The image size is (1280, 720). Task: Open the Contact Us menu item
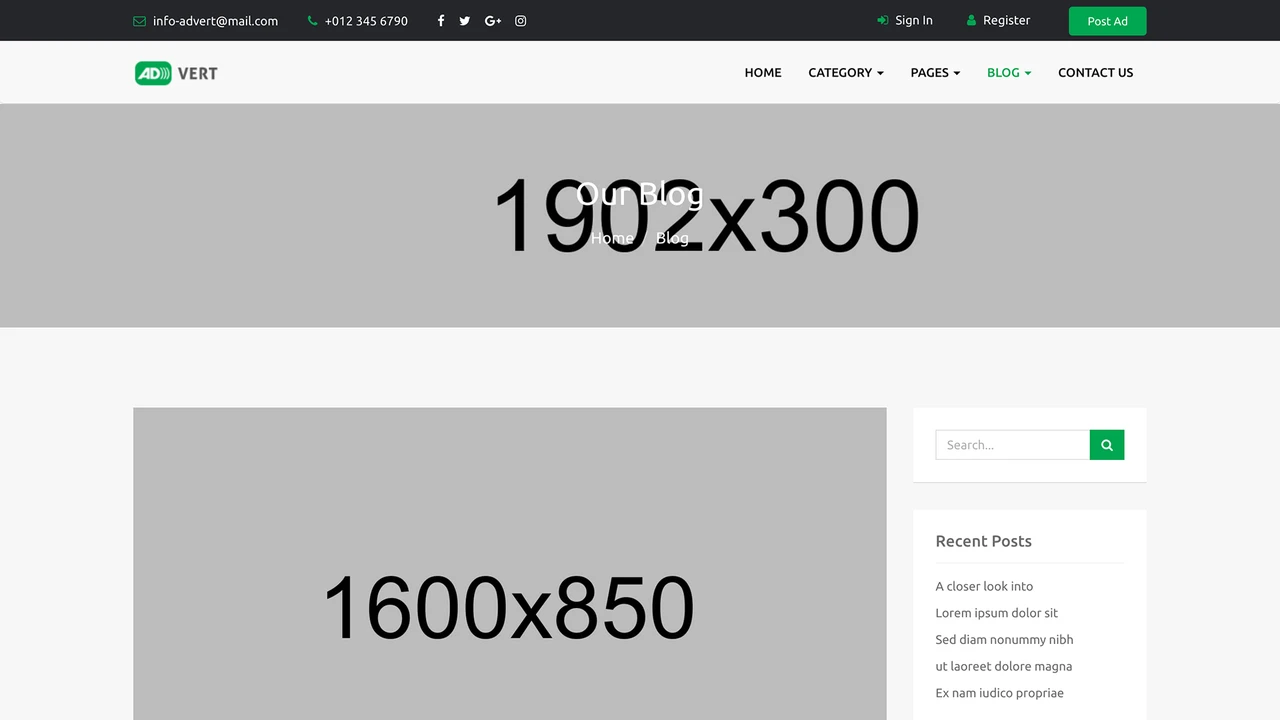(1096, 72)
